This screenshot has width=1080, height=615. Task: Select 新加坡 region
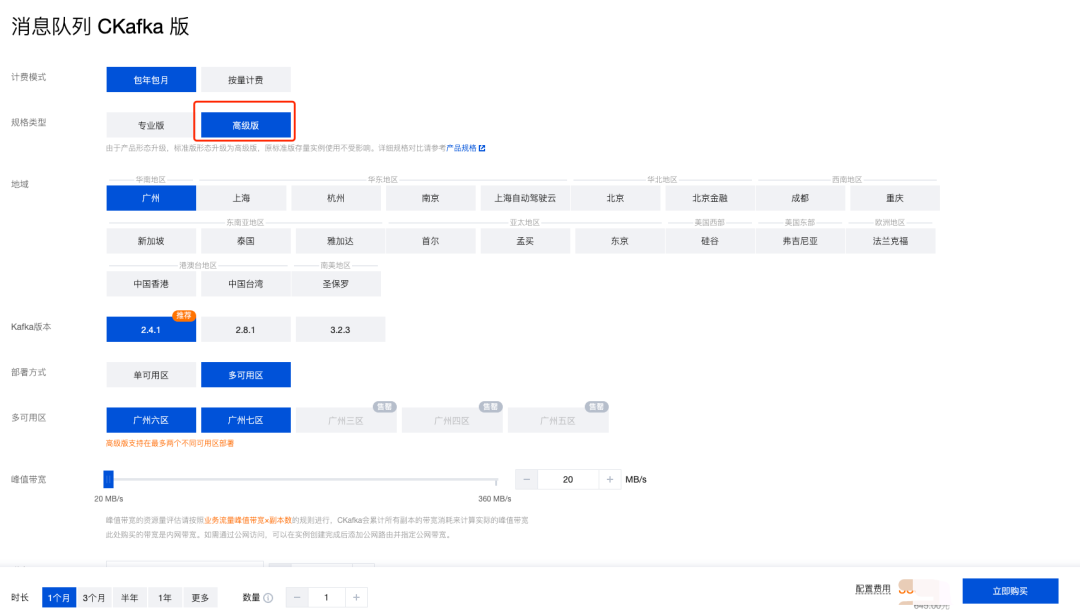[151, 241]
